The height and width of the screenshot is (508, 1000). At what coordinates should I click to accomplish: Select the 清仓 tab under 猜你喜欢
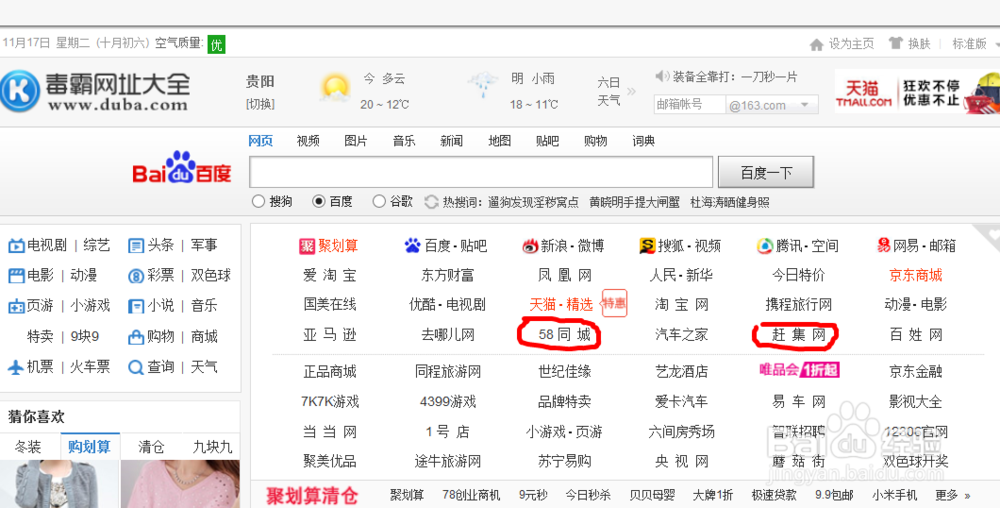pyautogui.click(x=151, y=447)
